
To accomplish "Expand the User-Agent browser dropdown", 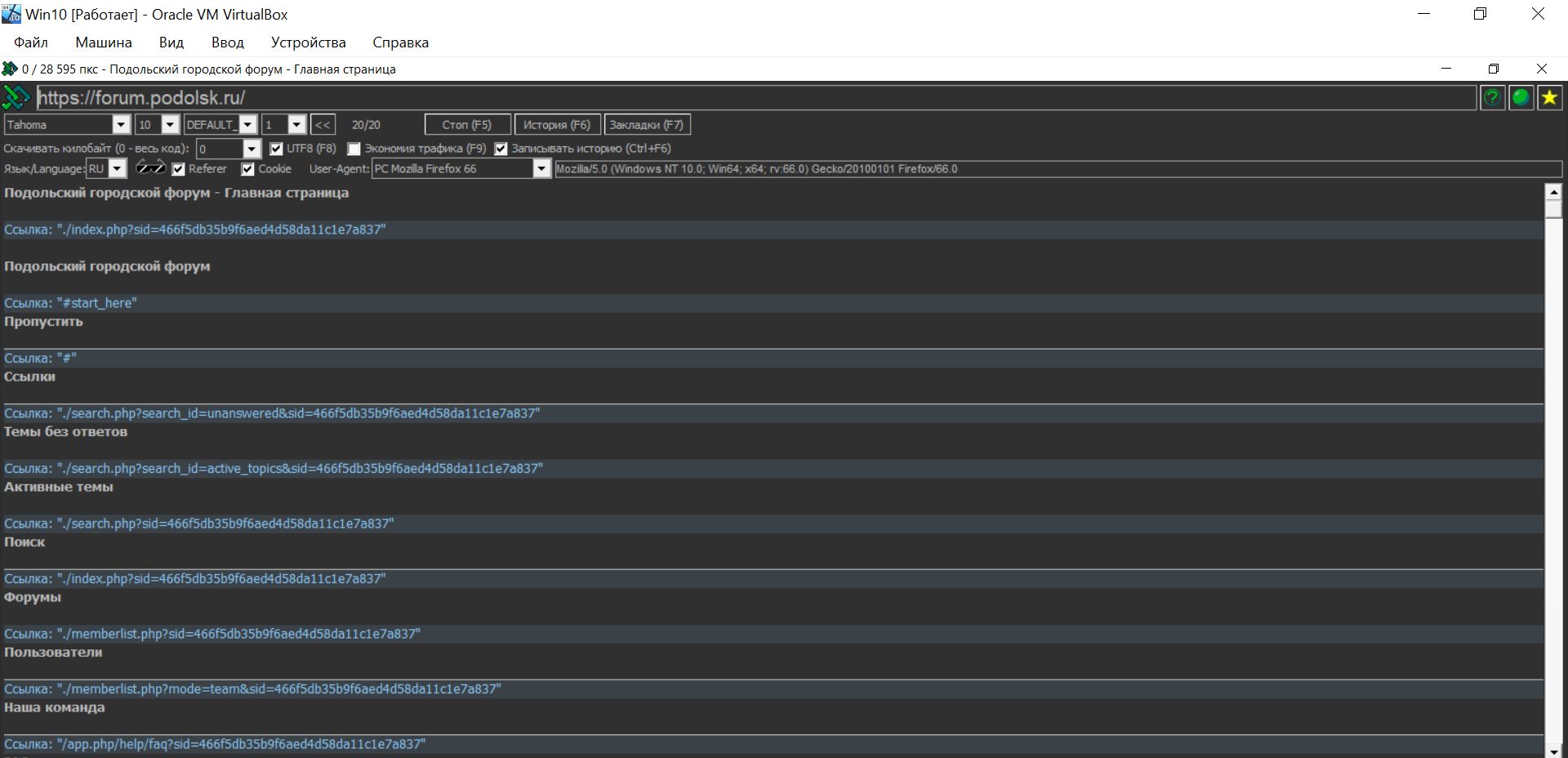I will point(541,169).
